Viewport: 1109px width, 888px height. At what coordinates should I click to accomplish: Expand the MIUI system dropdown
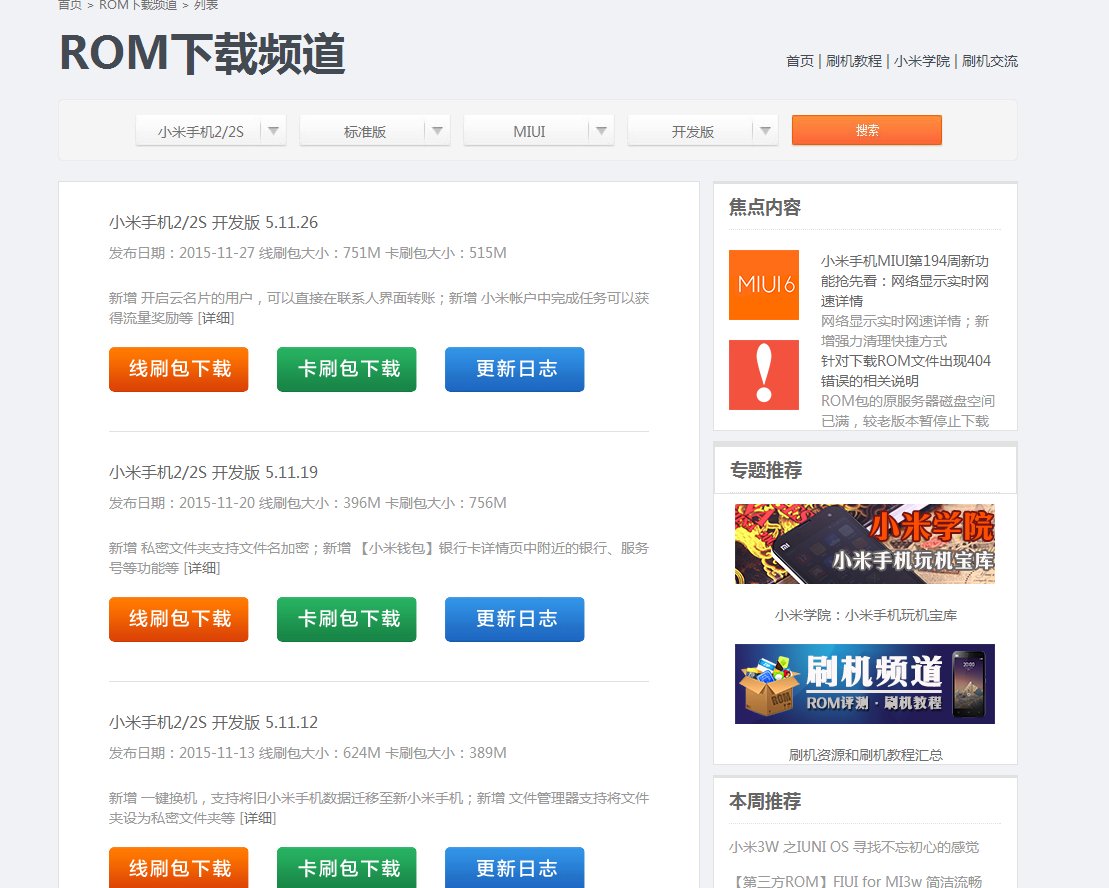[539, 130]
